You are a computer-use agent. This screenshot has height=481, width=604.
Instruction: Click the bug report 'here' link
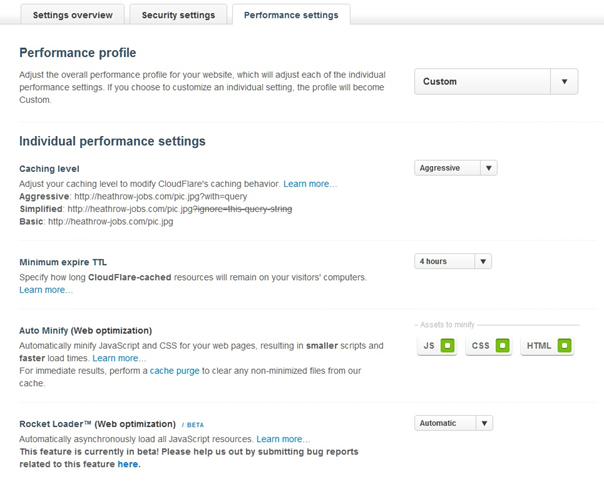point(128,464)
